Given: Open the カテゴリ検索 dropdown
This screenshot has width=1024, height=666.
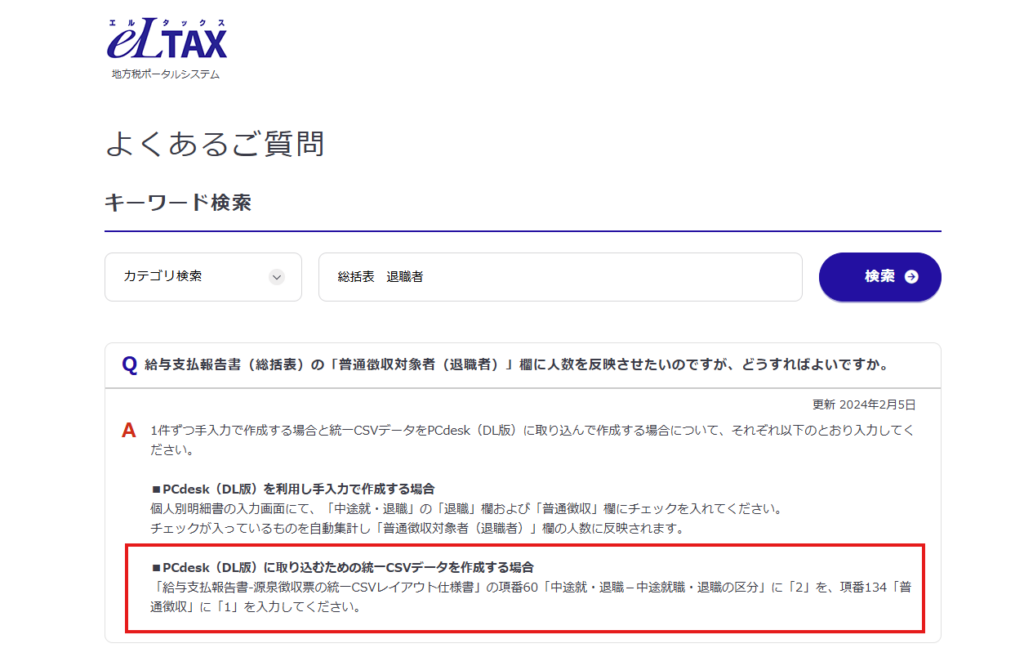Looking at the screenshot, I should point(202,277).
